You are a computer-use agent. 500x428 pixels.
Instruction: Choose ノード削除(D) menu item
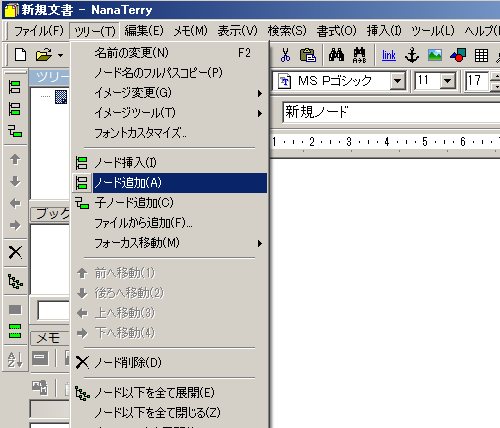(x=169, y=362)
